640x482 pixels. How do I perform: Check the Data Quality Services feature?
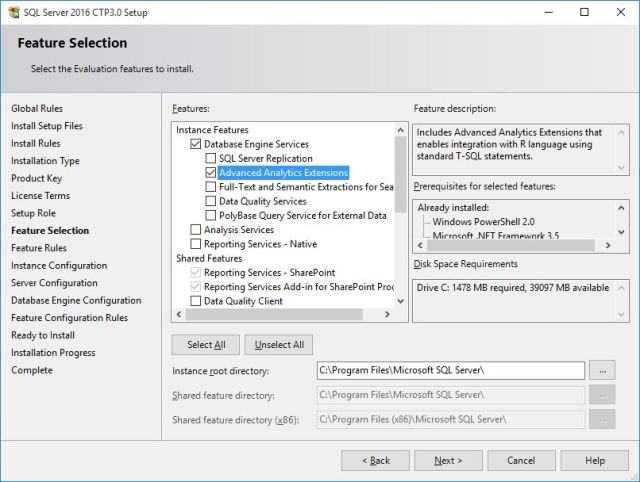tap(210, 201)
